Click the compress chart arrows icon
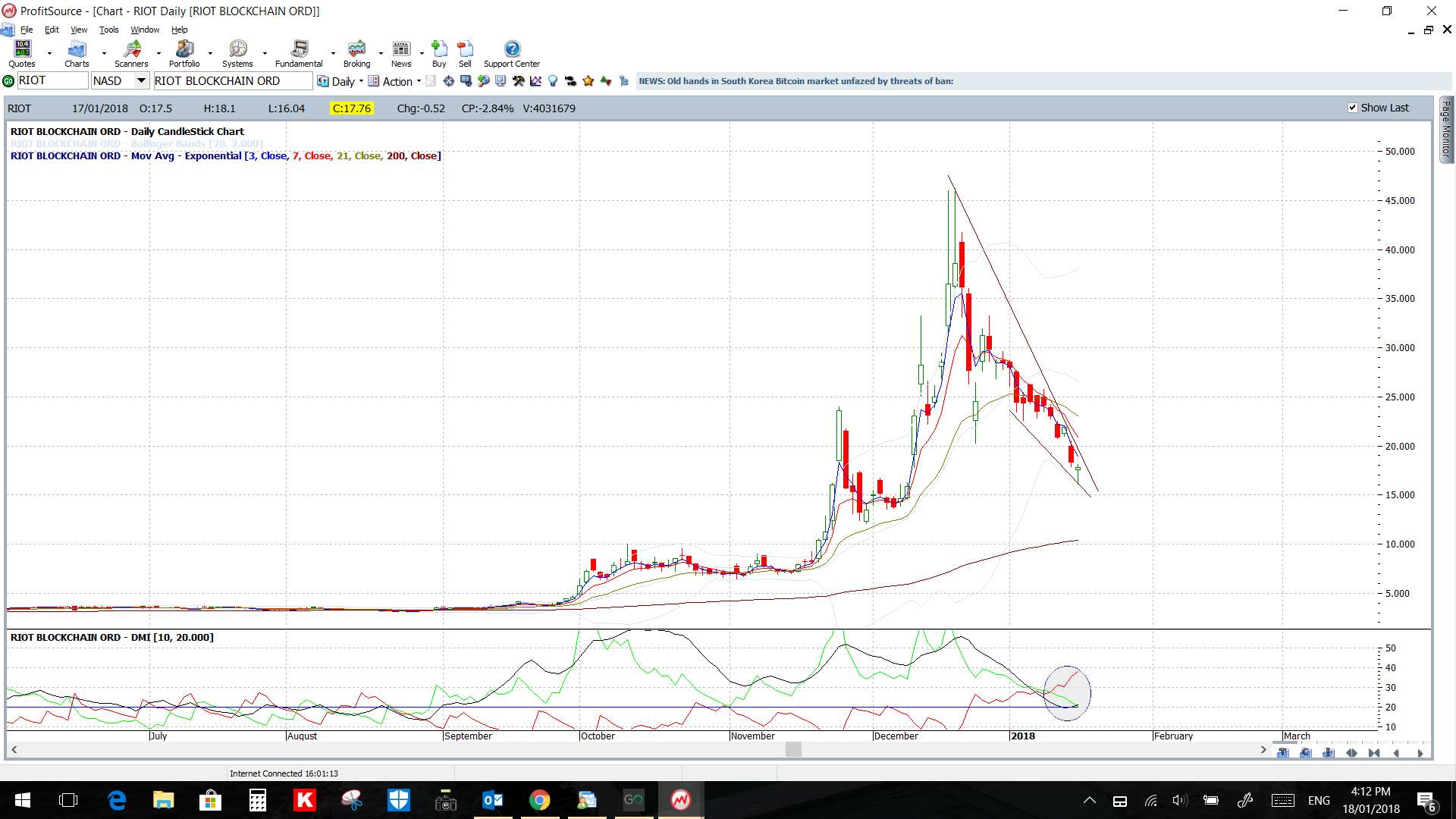1456x819 pixels. (x=1374, y=753)
